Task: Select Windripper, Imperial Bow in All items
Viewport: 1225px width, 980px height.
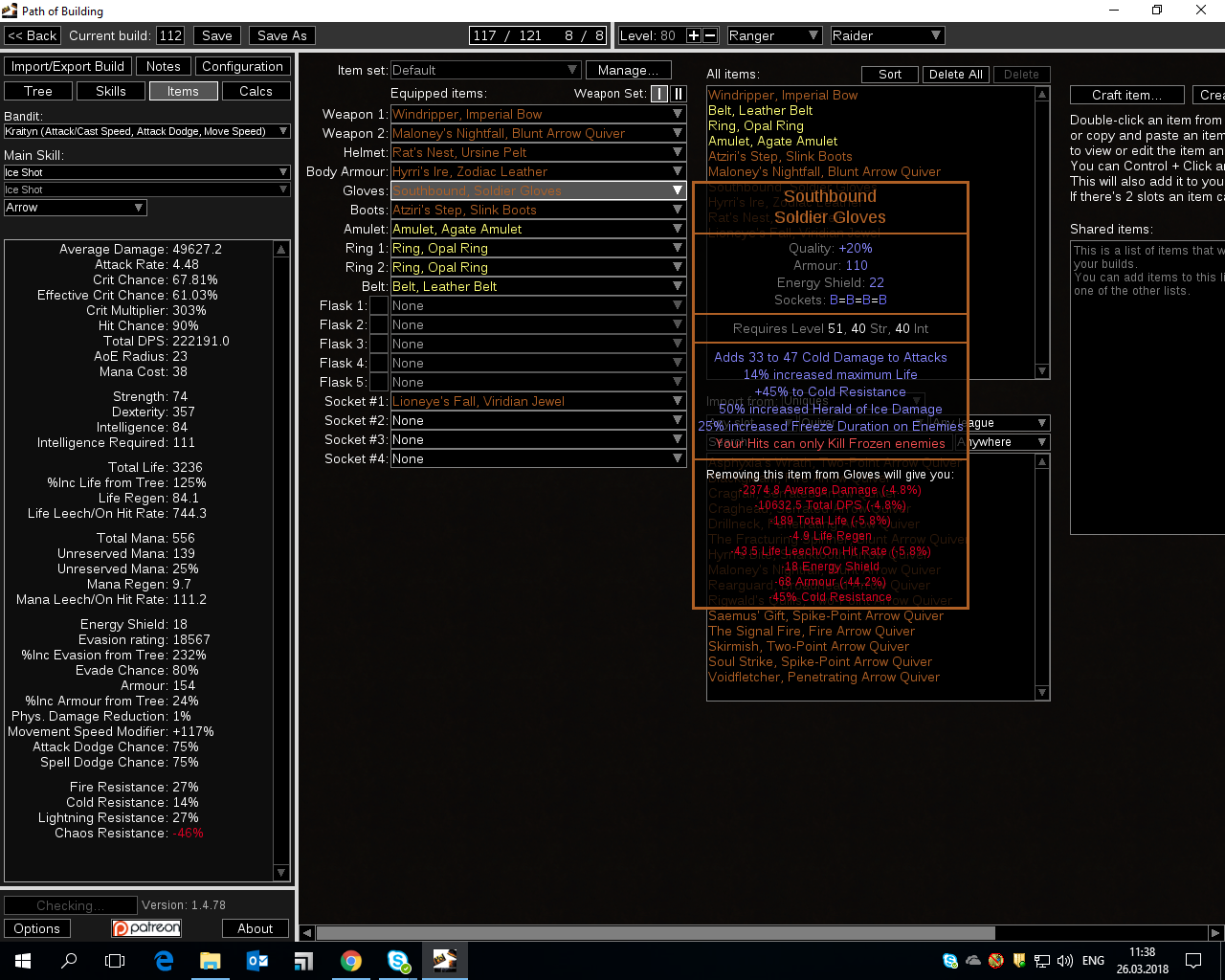Action: (x=783, y=95)
